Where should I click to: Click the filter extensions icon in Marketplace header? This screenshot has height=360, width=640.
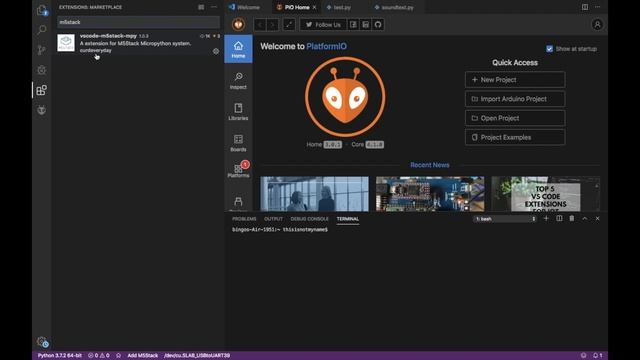(x=201, y=7)
